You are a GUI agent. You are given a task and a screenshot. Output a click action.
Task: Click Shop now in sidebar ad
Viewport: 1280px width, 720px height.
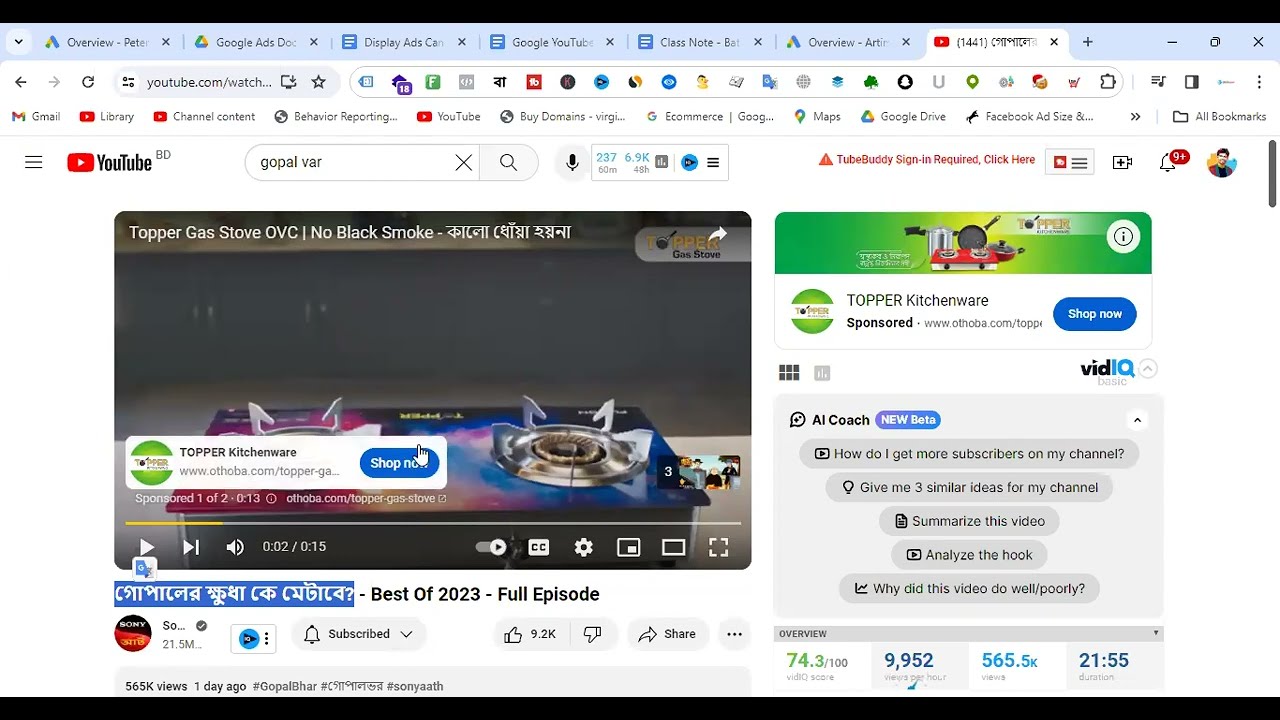click(x=1095, y=314)
